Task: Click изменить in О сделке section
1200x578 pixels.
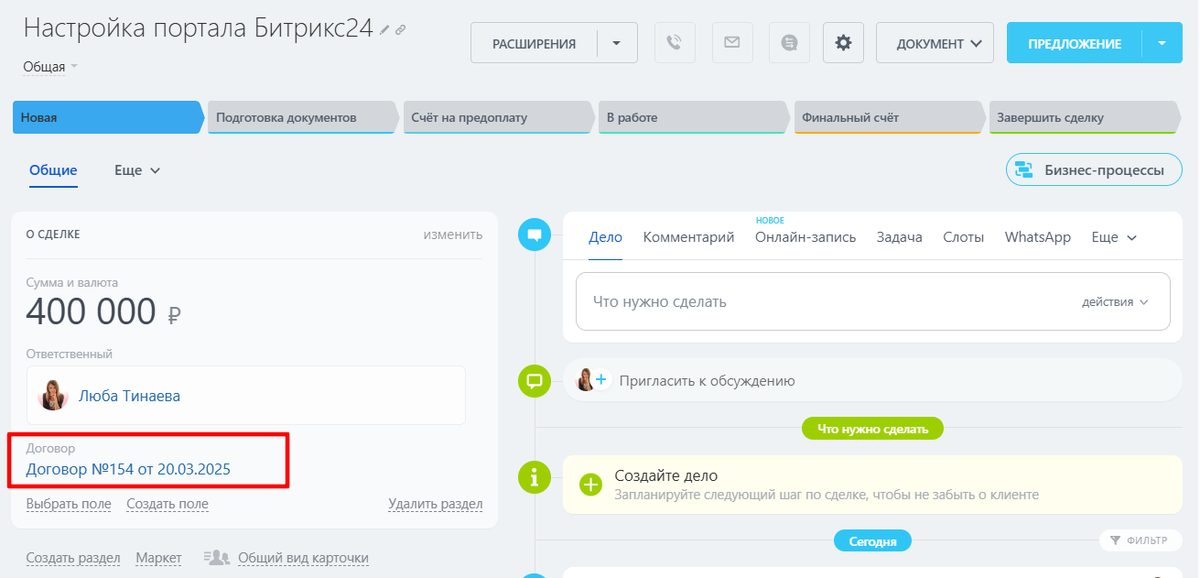Action: (x=452, y=234)
